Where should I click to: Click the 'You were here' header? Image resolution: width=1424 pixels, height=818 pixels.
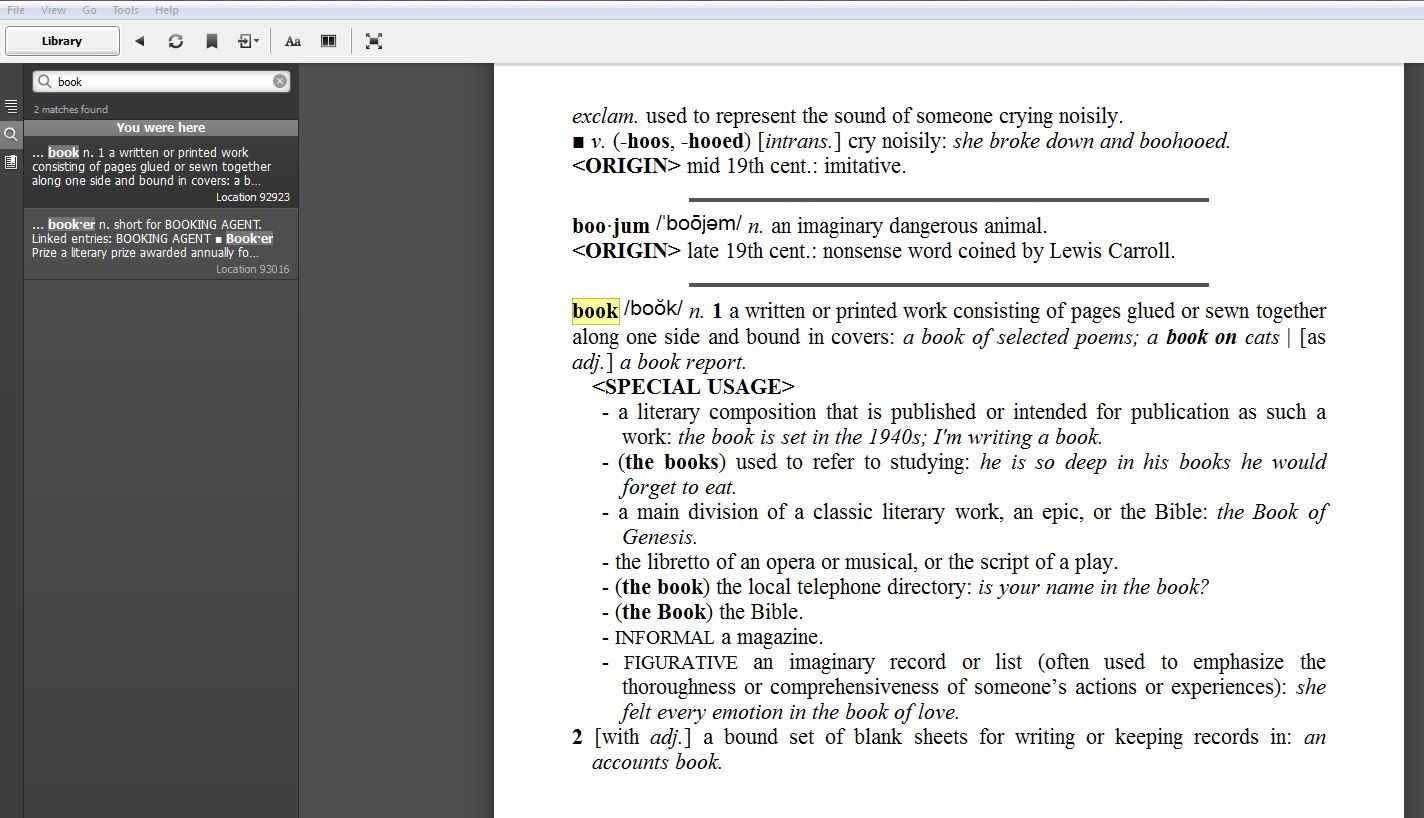[x=161, y=128]
